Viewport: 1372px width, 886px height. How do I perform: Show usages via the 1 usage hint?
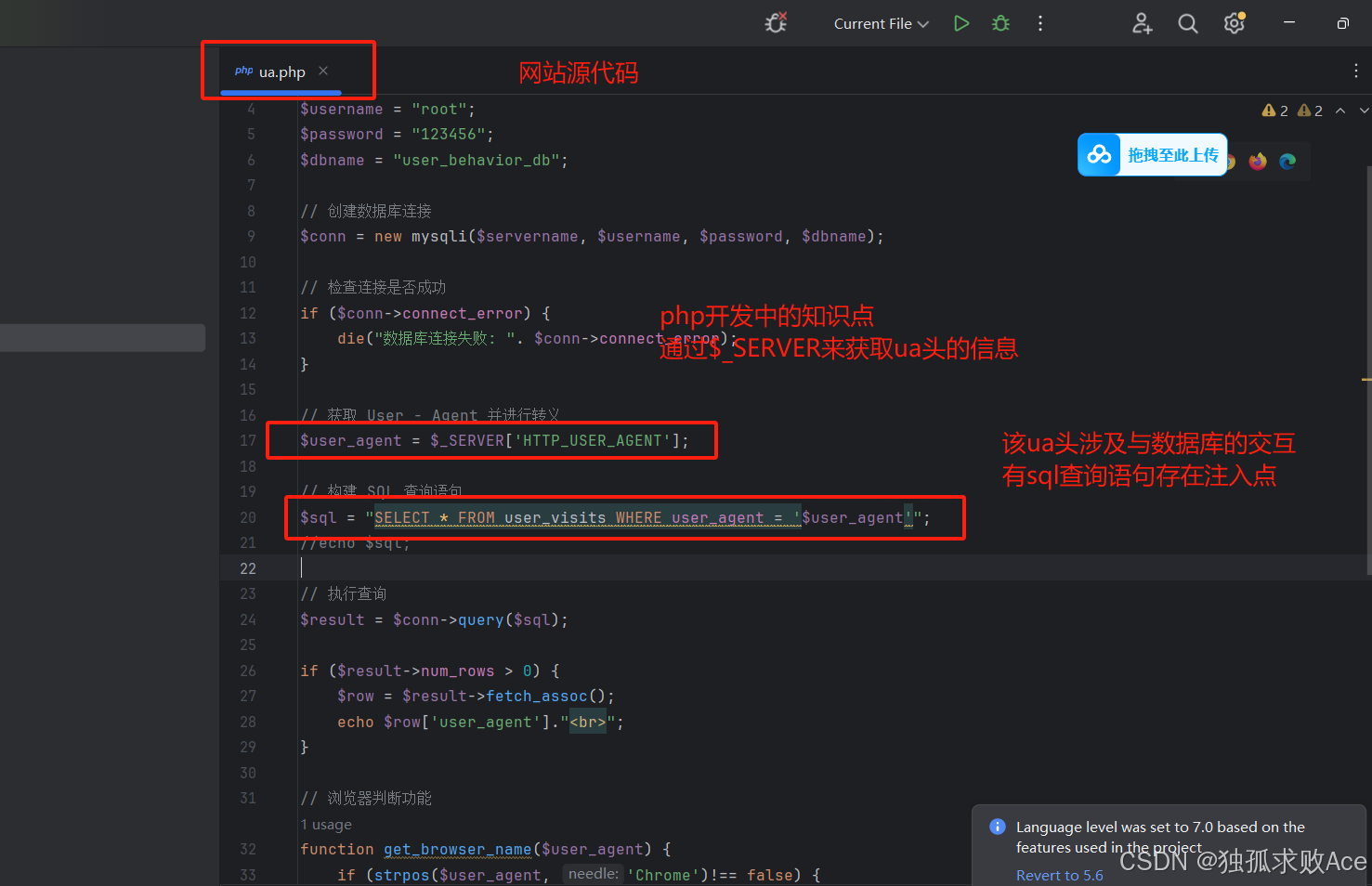coord(325,824)
